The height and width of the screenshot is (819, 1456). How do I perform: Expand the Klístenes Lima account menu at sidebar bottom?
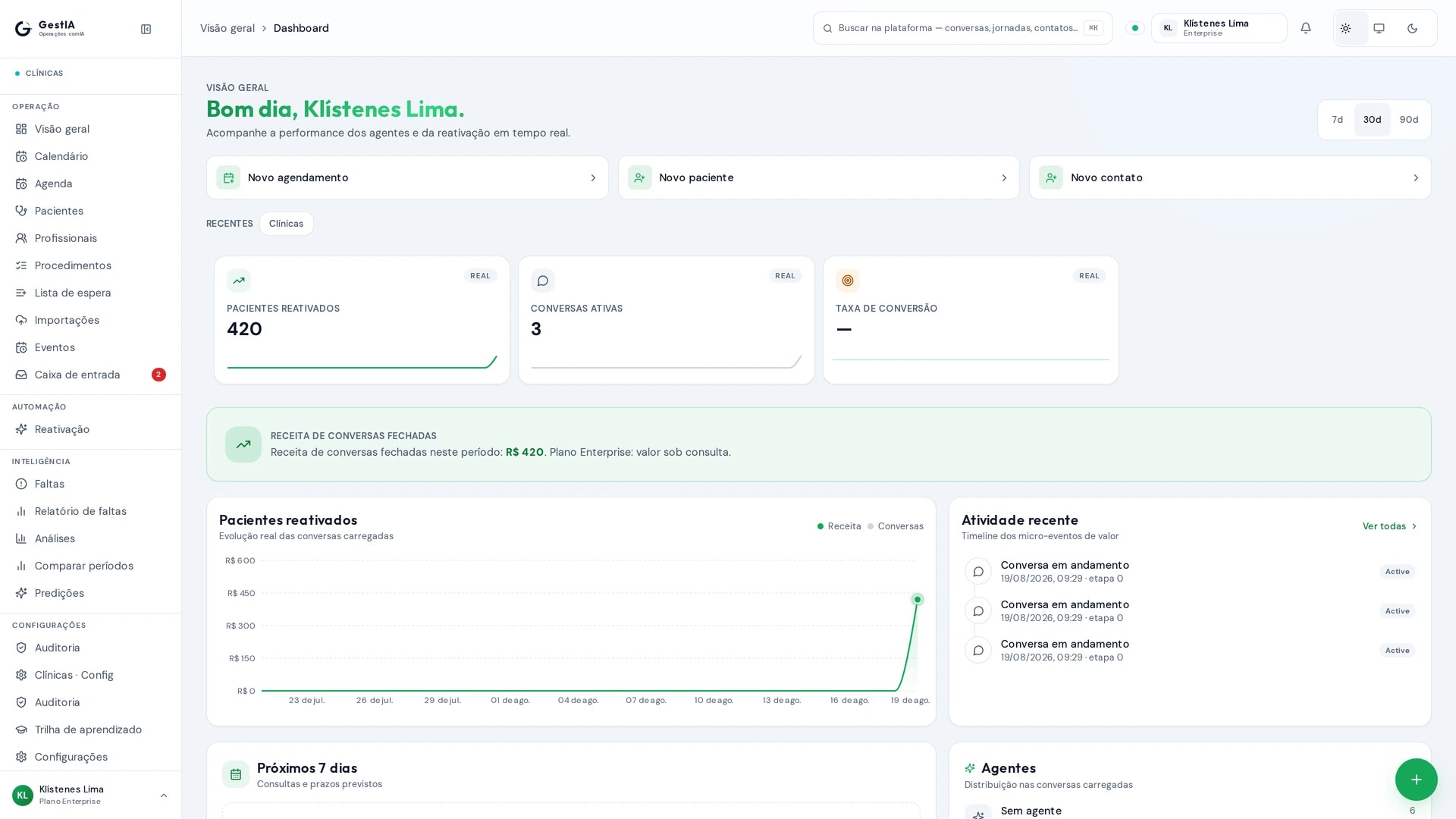tap(91, 795)
